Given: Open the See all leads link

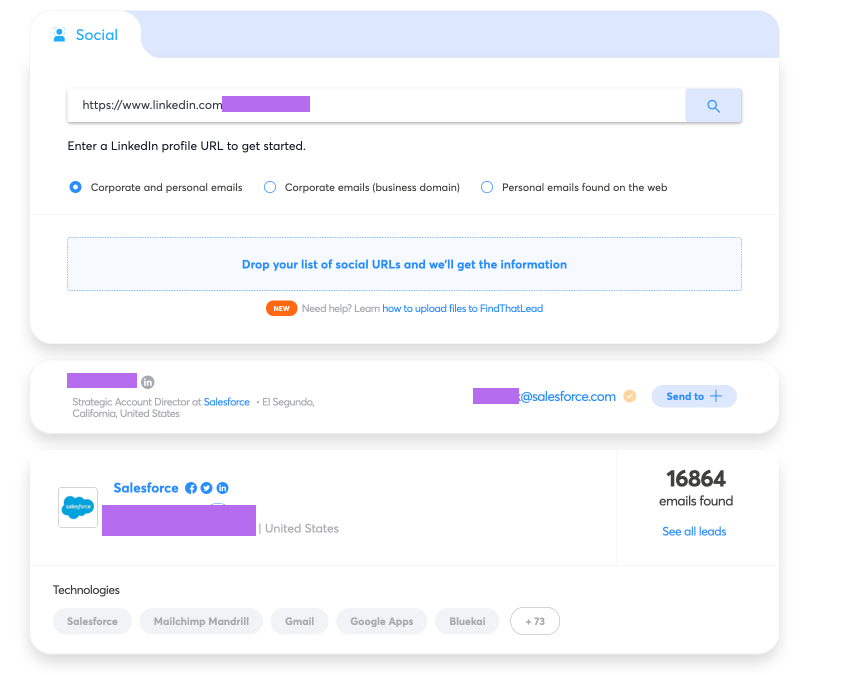Looking at the screenshot, I should click(x=694, y=531).
